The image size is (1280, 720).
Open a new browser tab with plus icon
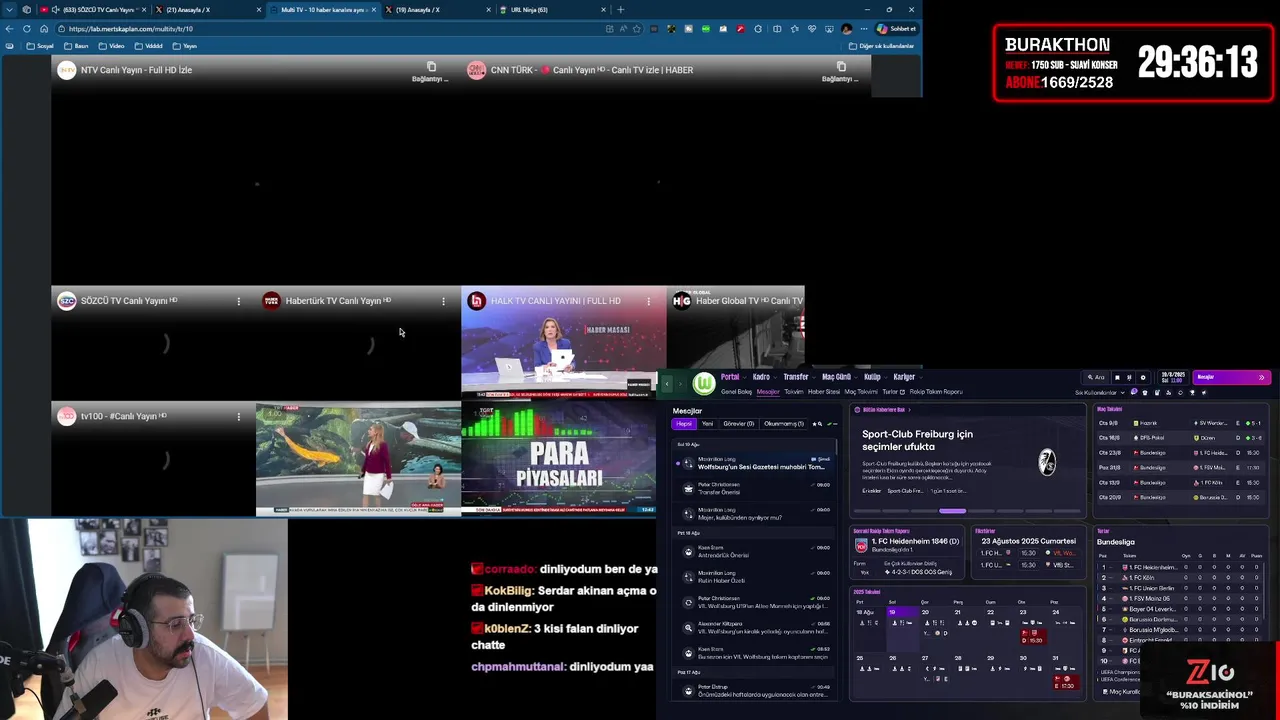pos(620,10)
